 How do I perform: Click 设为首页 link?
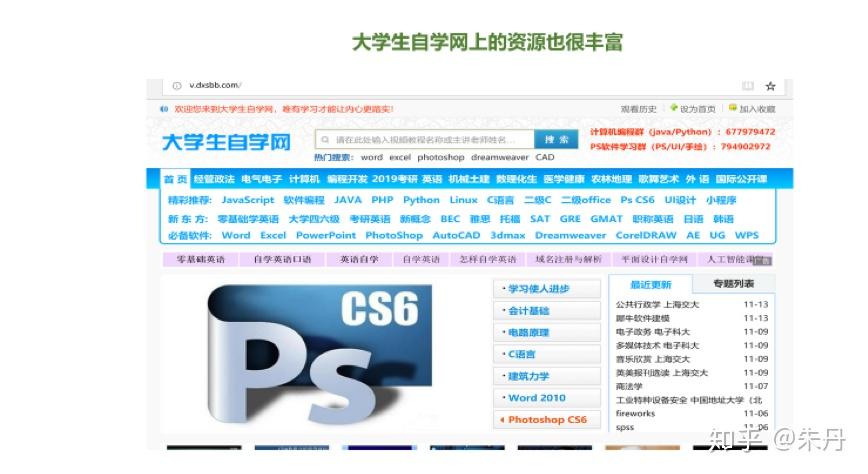[x=698, y=109]
